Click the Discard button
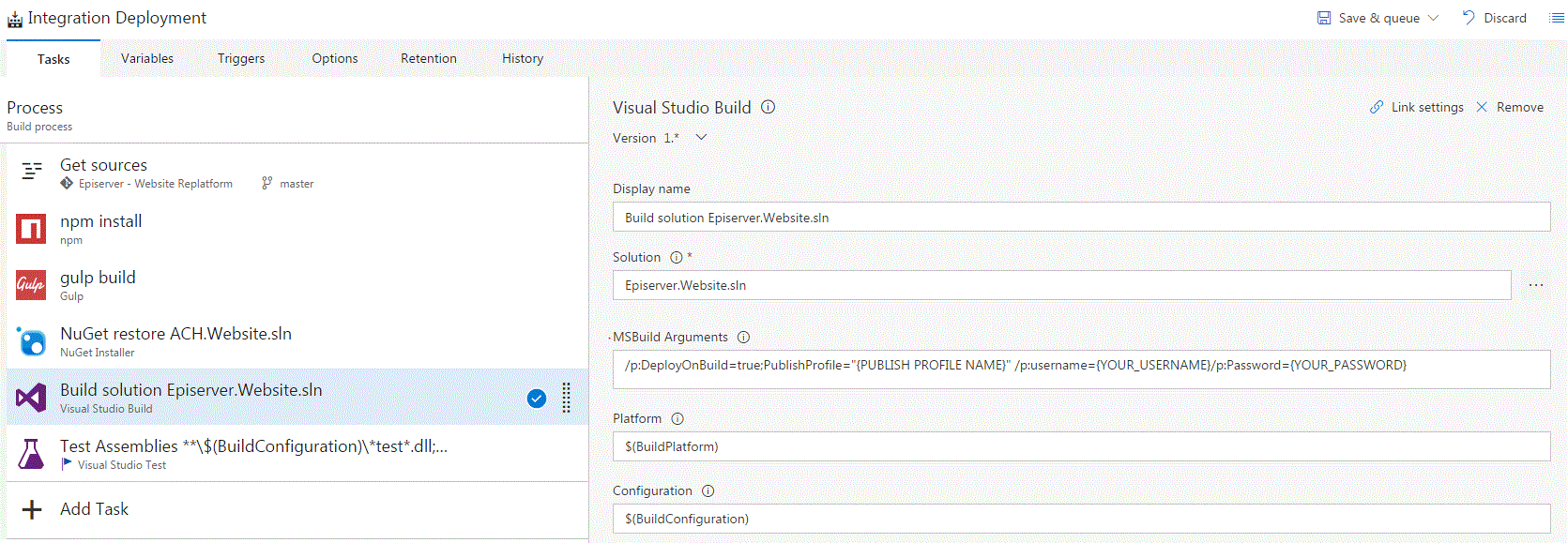The height and width of the screenshot is (543, 1568). tap(1495, 18)
